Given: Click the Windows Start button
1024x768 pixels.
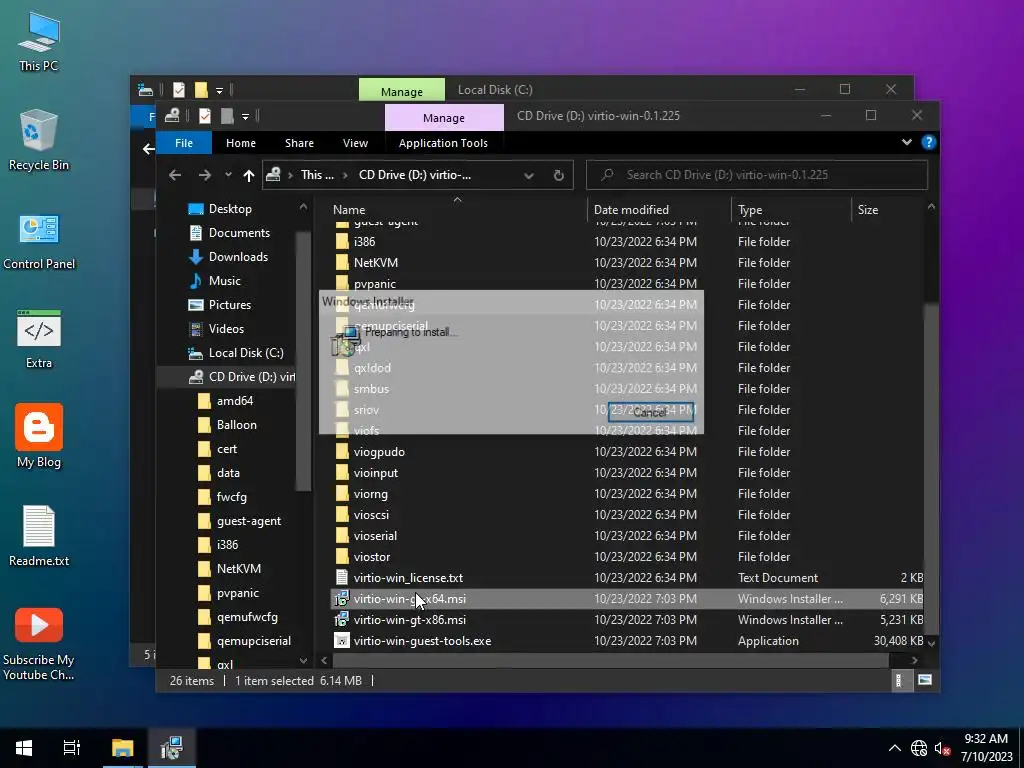Looking at the screenshot, I should [24, 748].
